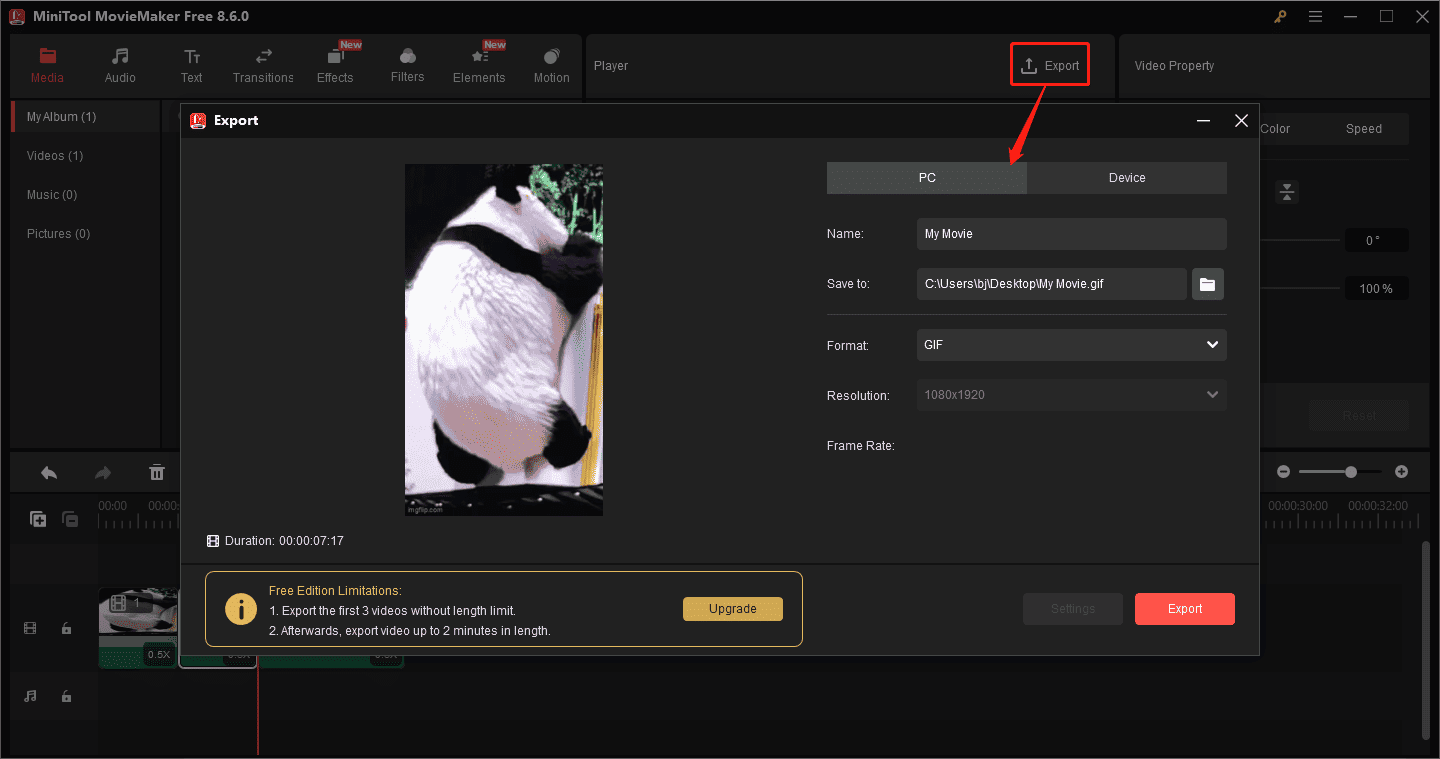The width and height of the screenshot is (1440, 759).
Task: Click the disabled Settings button
Action: (x=1073, y=609)
